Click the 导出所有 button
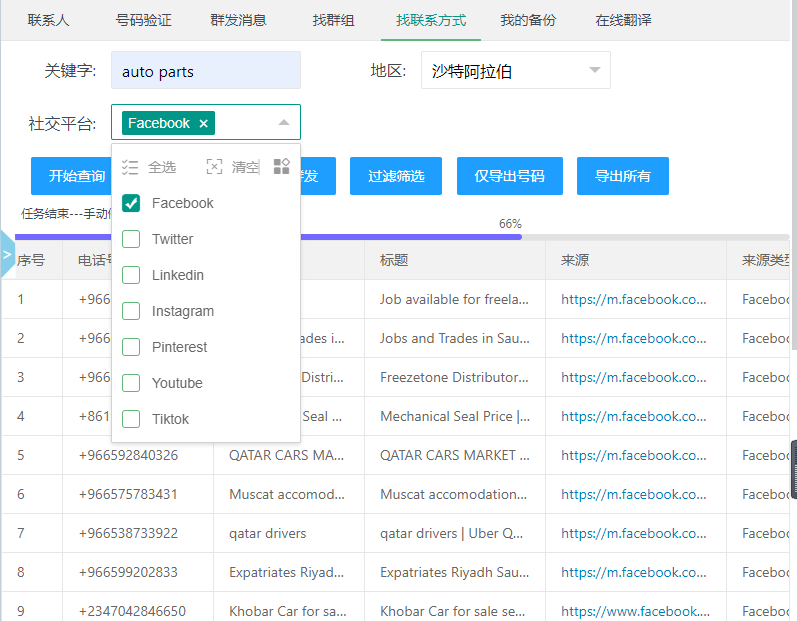The image size is (797, 621). coord(623,176)
